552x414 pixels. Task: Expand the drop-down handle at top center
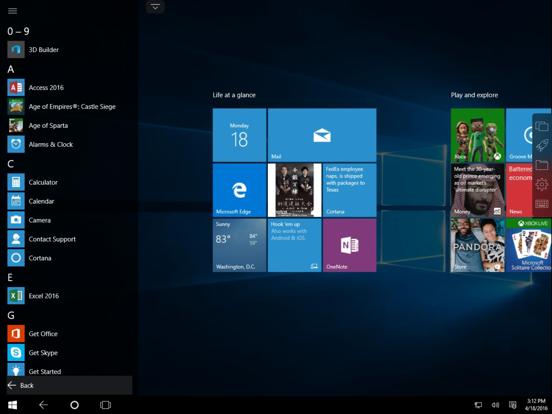pos(155,7)
